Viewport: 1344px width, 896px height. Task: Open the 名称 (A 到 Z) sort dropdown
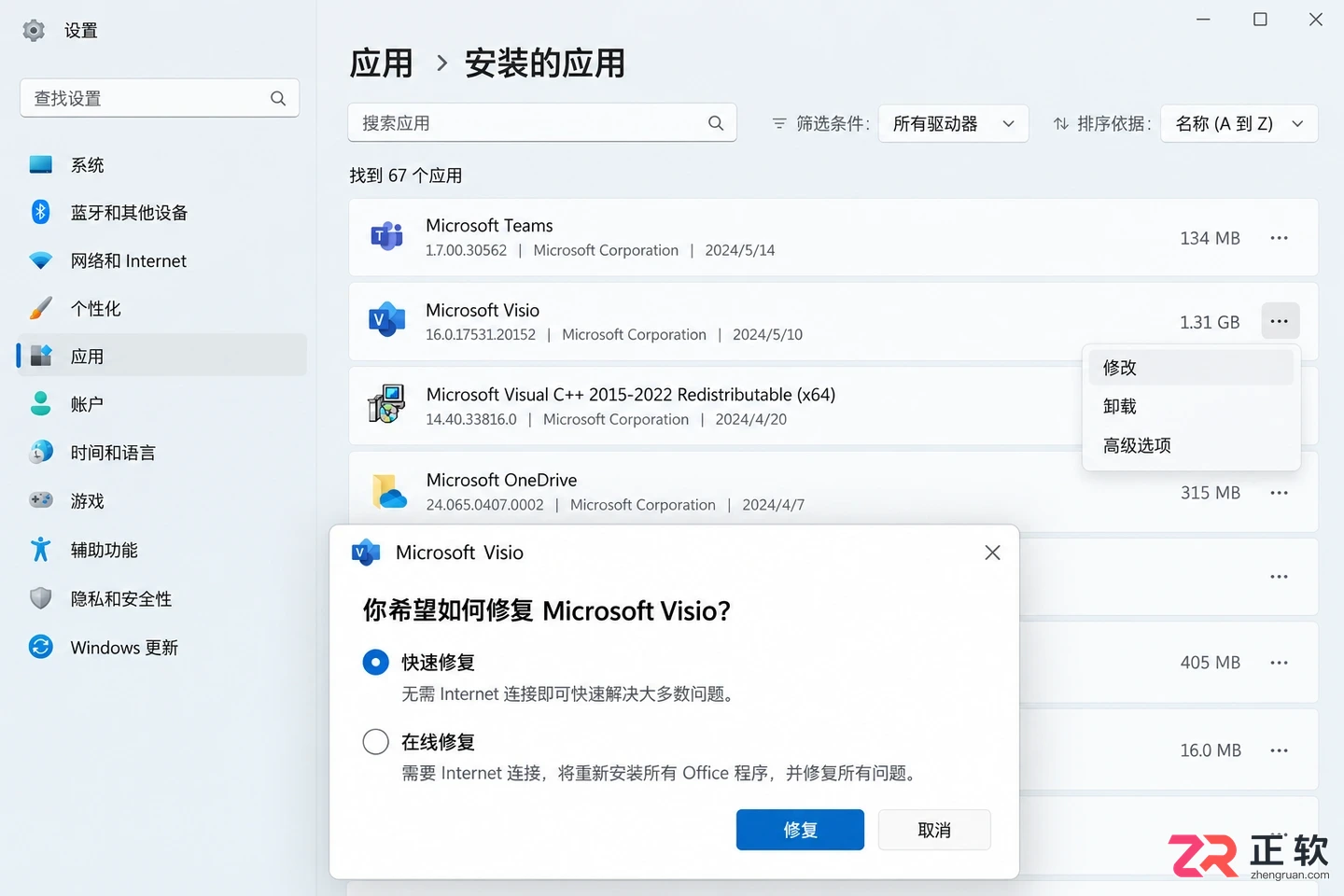tap(1239, 123)
